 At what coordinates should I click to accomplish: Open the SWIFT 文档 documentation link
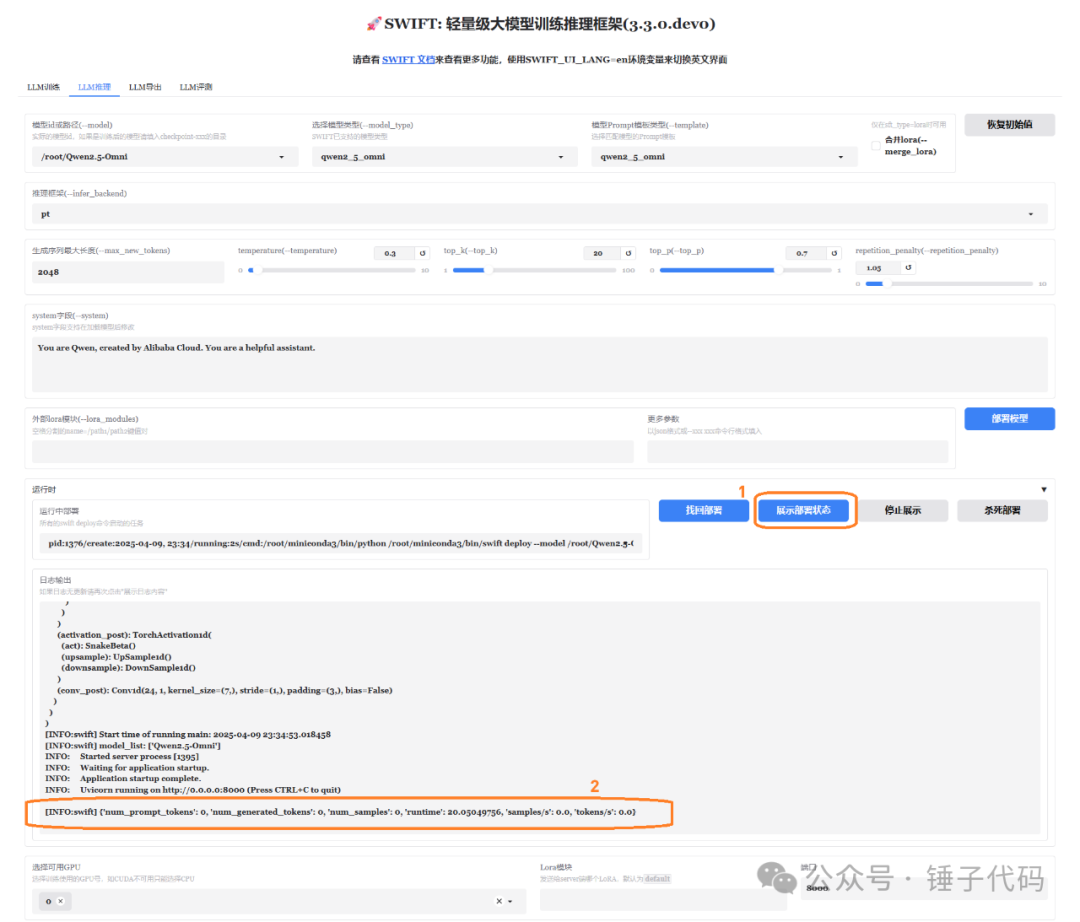click(408, 59)
